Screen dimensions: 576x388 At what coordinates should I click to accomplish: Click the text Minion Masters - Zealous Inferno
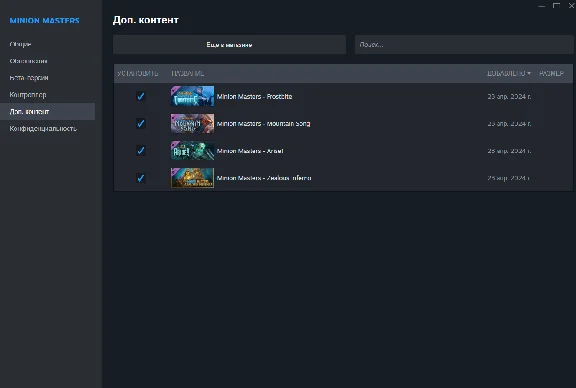264,178
